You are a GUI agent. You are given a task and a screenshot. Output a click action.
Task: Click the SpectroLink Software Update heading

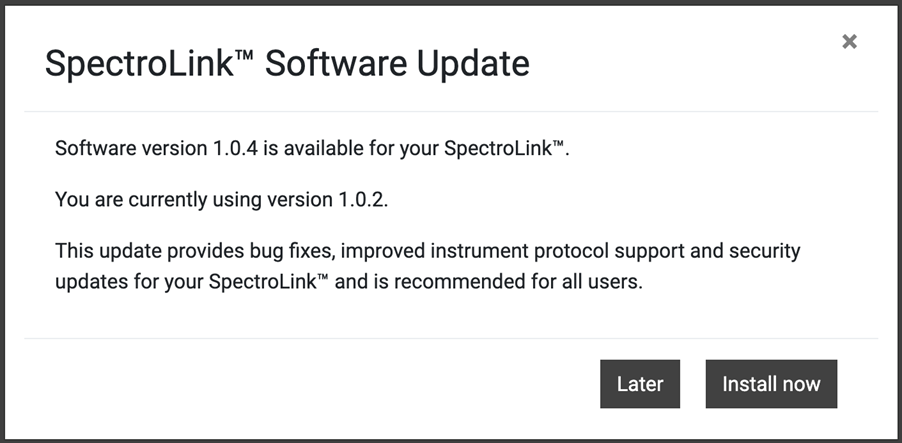tap(287, 64)
